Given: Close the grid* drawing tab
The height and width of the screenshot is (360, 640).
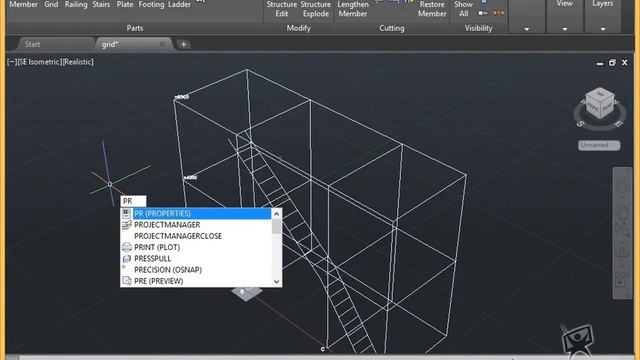Looking at the screenshot, I should coord(162,44).
